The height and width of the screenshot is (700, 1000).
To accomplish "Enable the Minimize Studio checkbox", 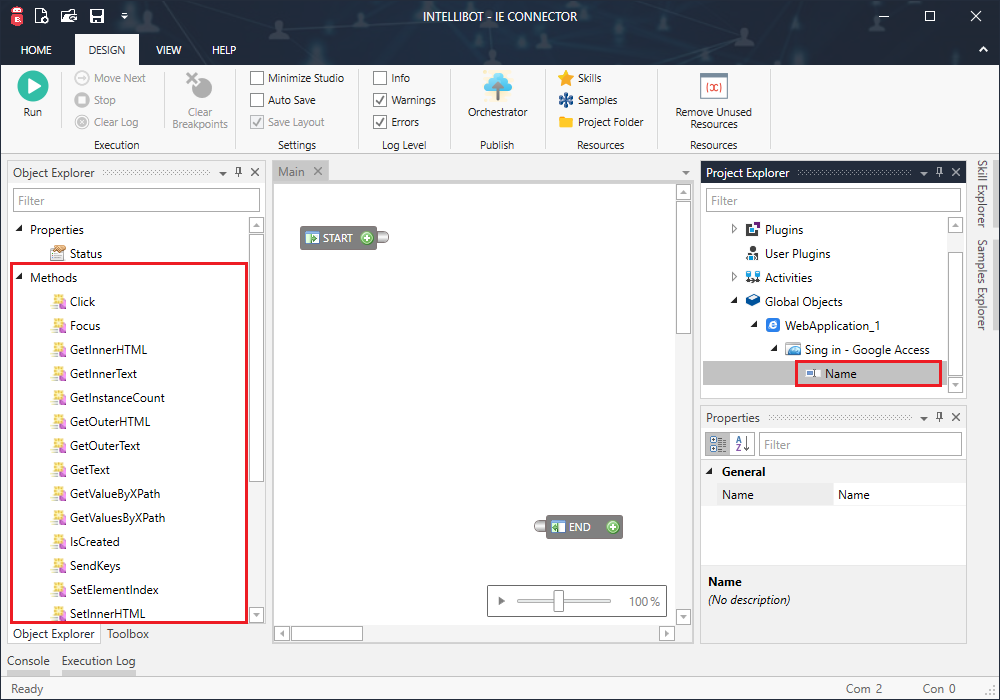I will pyautogui.click(x=256, y=77).
